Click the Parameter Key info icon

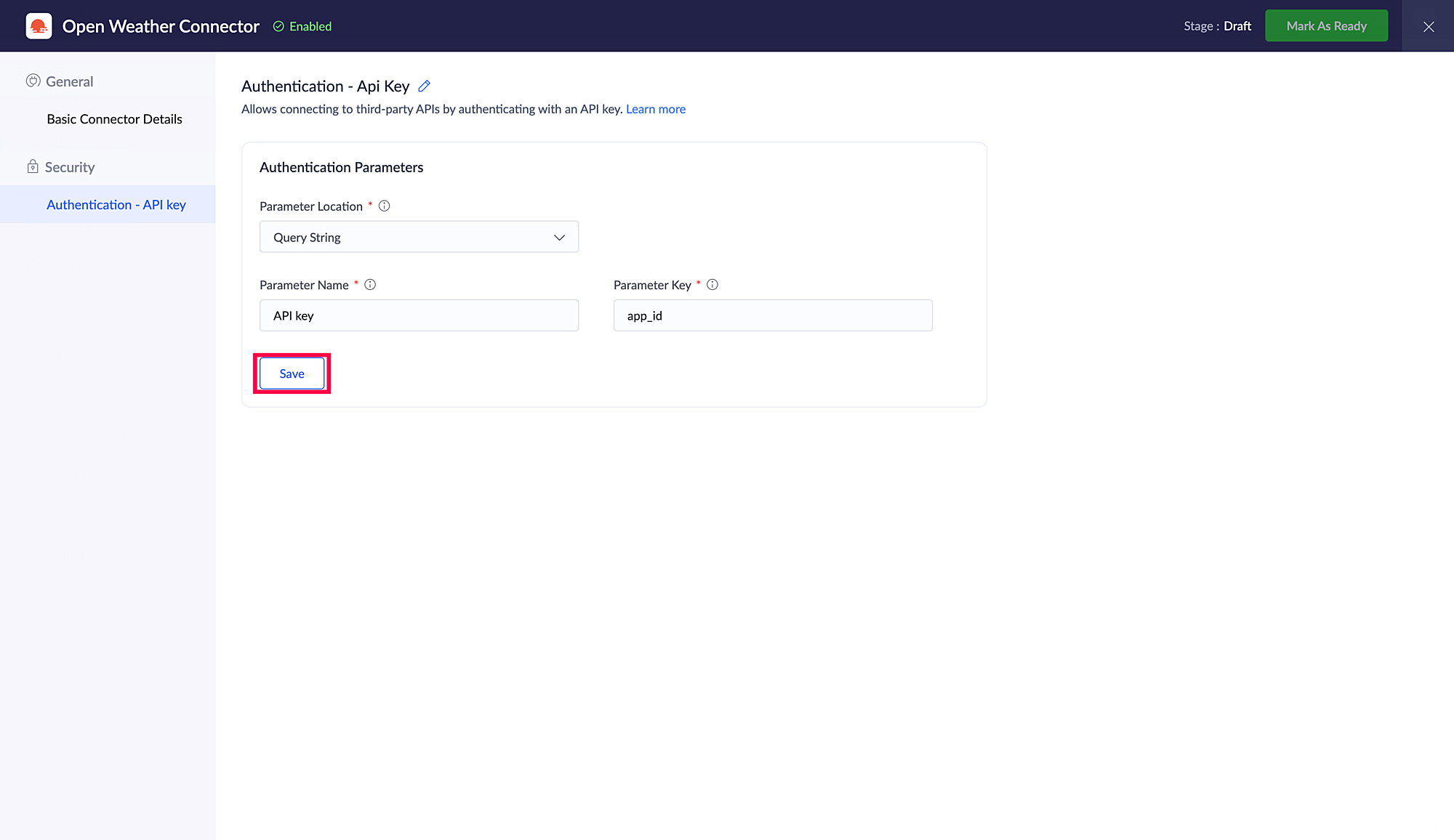click(x=712, y=285)
